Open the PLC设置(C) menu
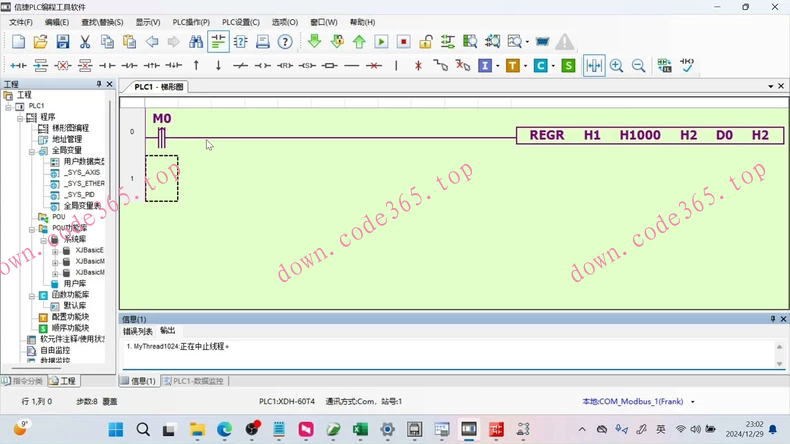This screenshot has height=444, width=790. pos(241,22)
